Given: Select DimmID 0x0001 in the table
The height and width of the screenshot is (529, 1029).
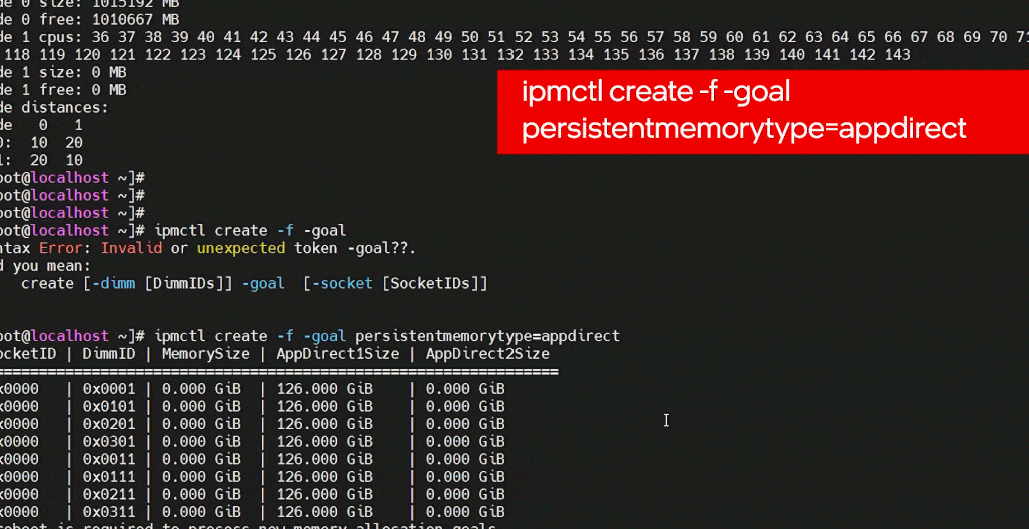Looking at the screenshot, I should click(109, 389).
